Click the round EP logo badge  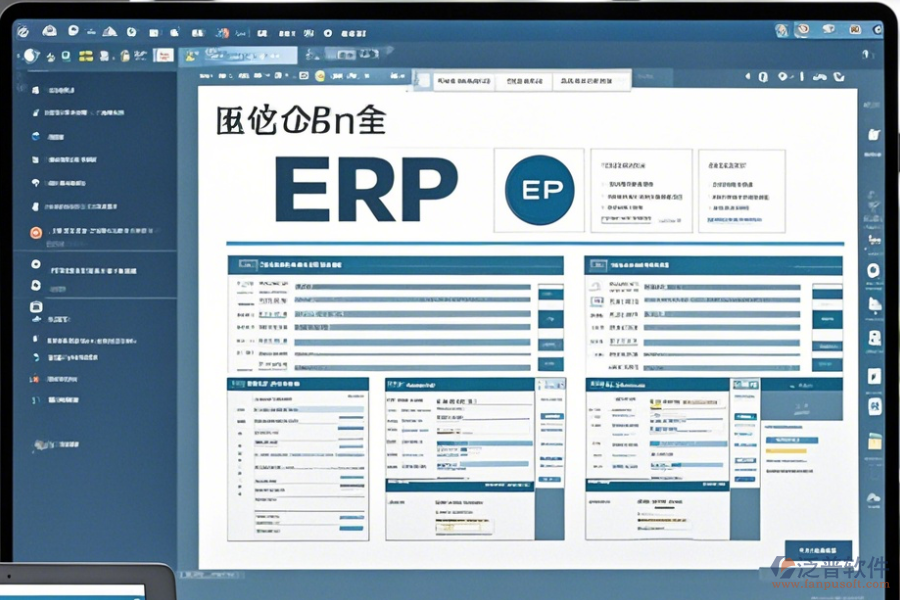click(540, 190)
